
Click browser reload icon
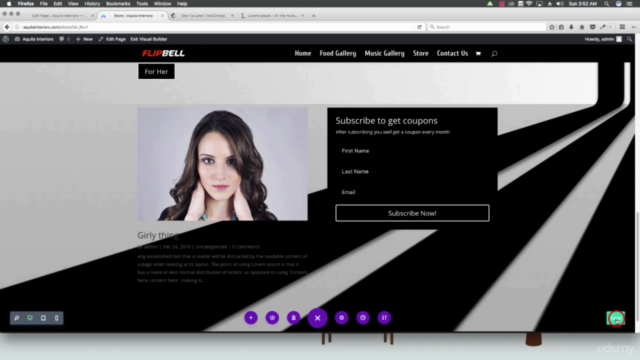[x=419, y=27]
